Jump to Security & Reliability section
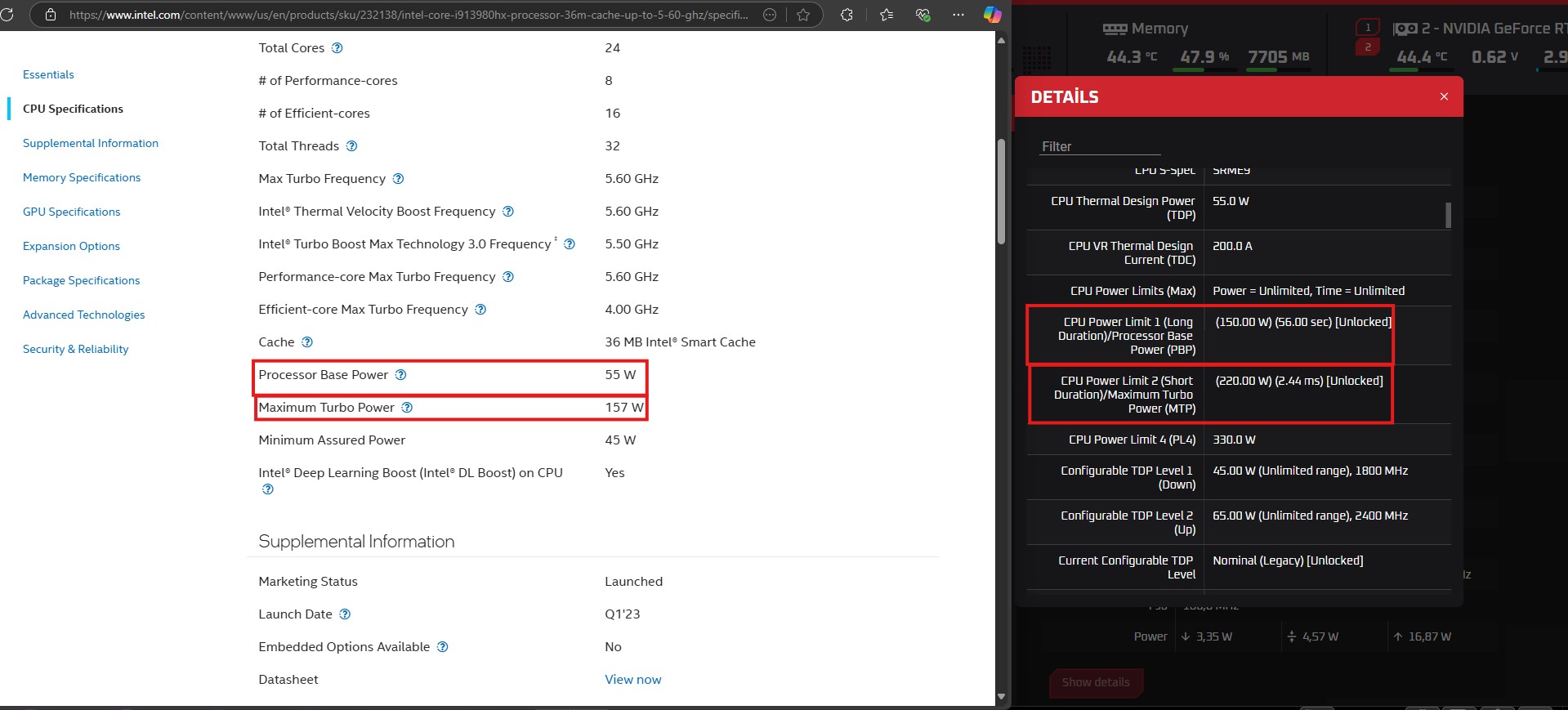 (x=76, y=349)
